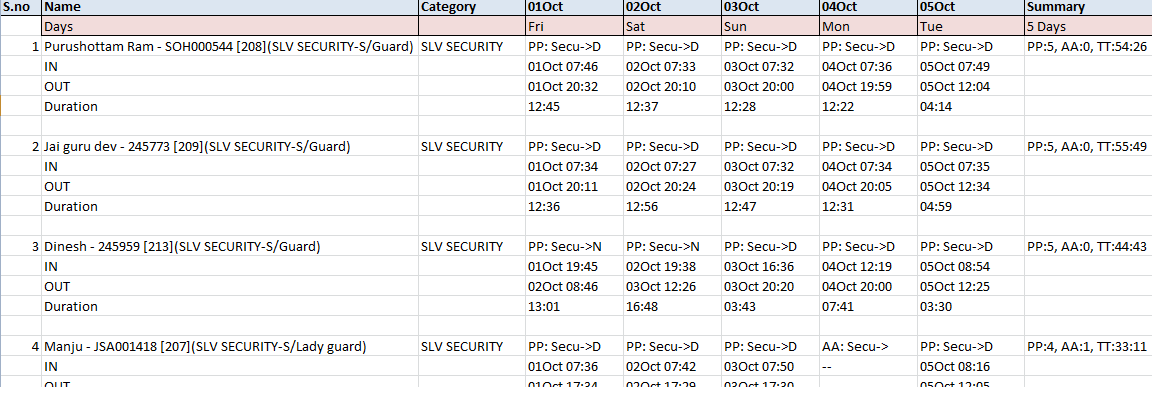The image size is (1152, 396).
Task: Select Dinesh - 245959 name cell
Action: (x=230, y=246)
